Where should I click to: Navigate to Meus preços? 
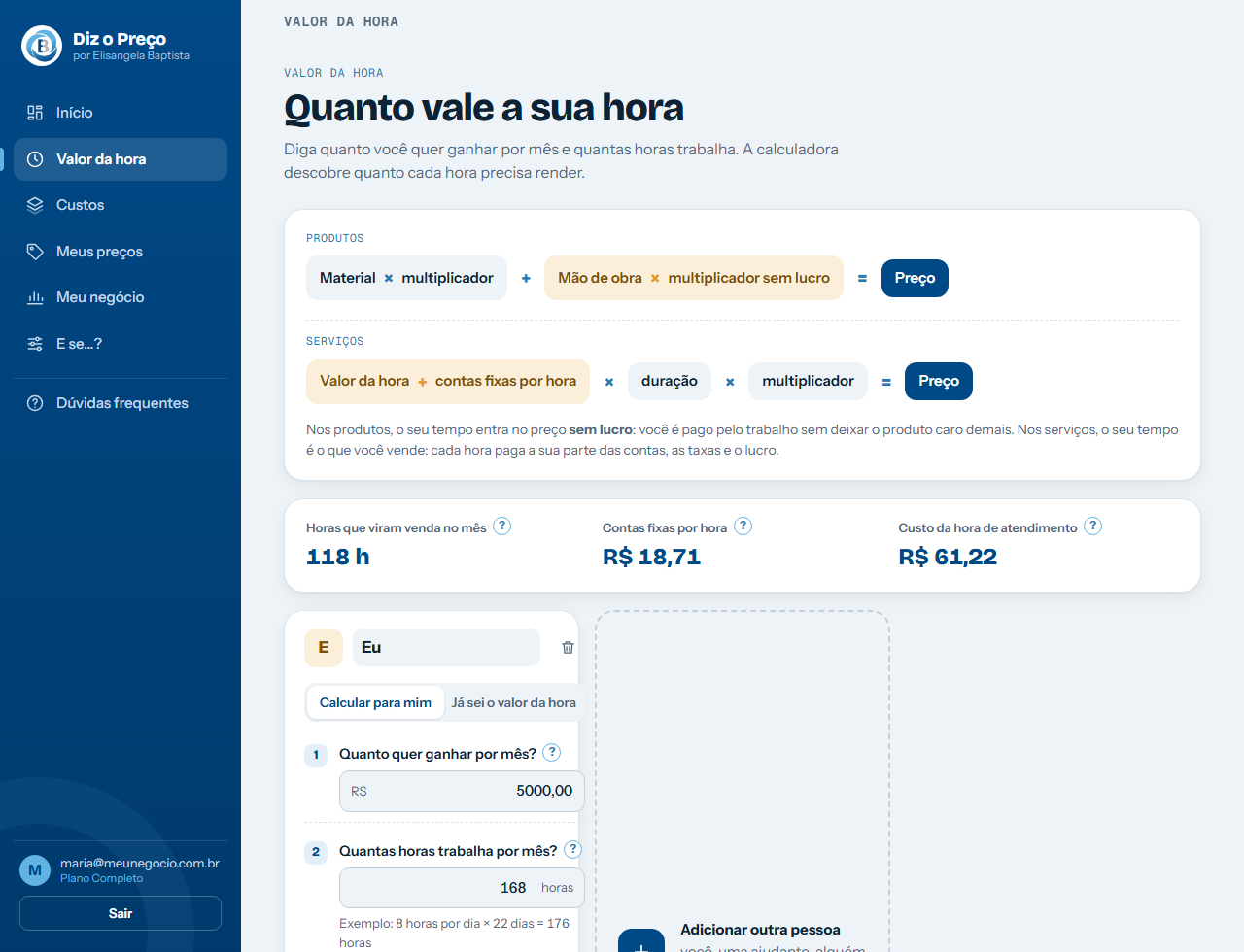pyautogui.click(x=121, y=252)
